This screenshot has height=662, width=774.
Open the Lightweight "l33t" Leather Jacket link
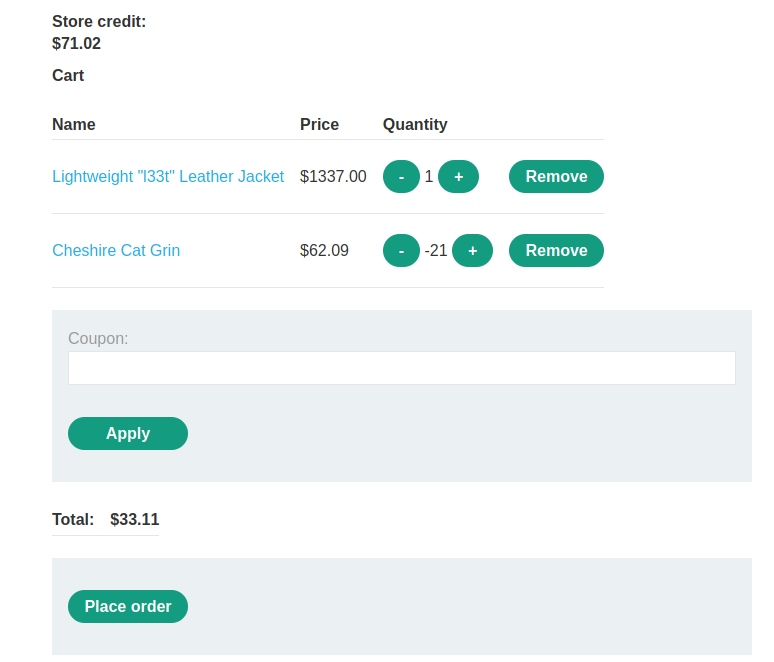coord(168,176)
